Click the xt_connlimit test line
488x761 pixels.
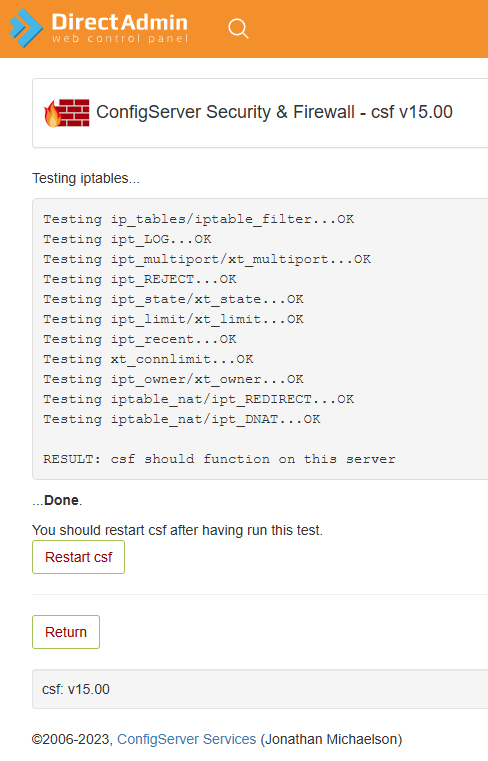click(148, 359)
